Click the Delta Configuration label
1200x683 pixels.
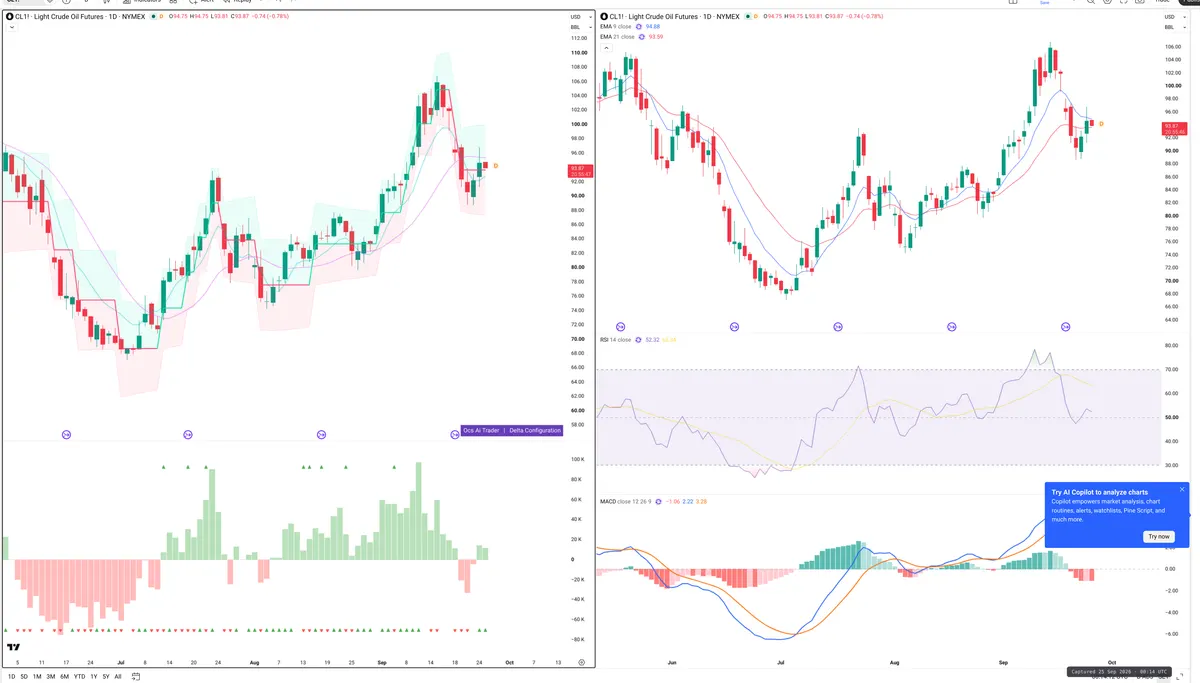point(535,431)
